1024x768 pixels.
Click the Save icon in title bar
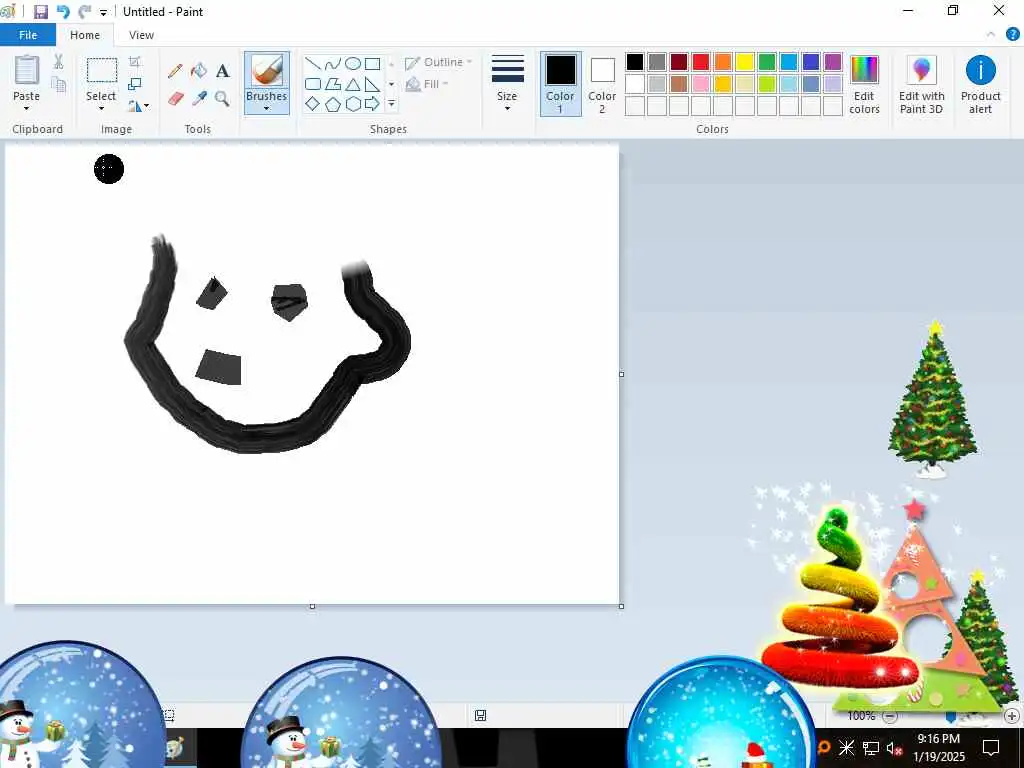tap(40, 12)
